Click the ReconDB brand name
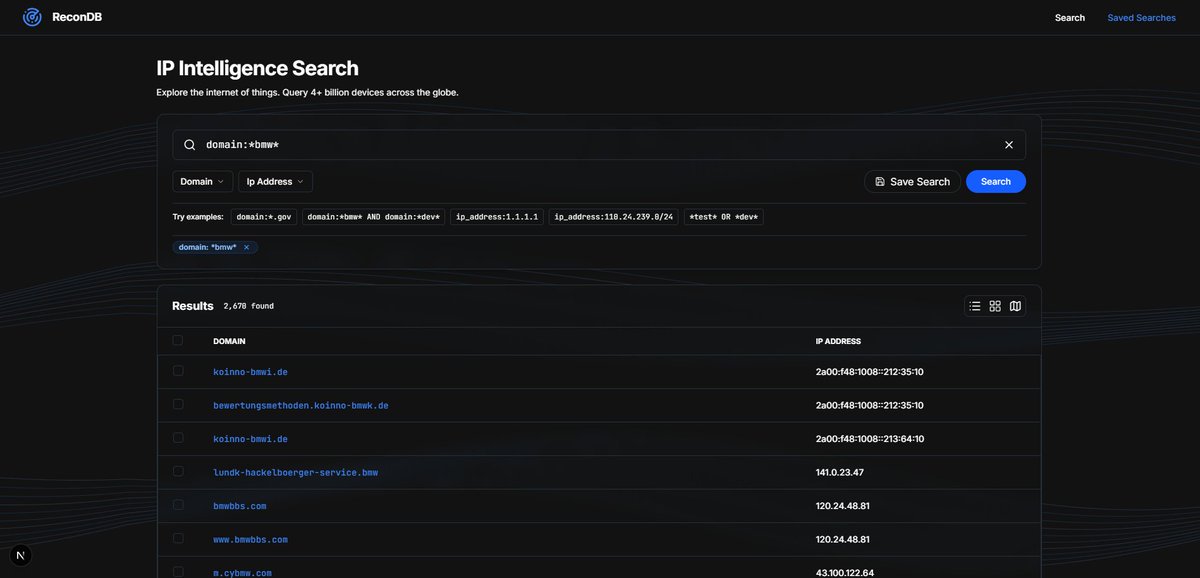The height and width of the screenshot is (578, 1200). coord(77,17)
